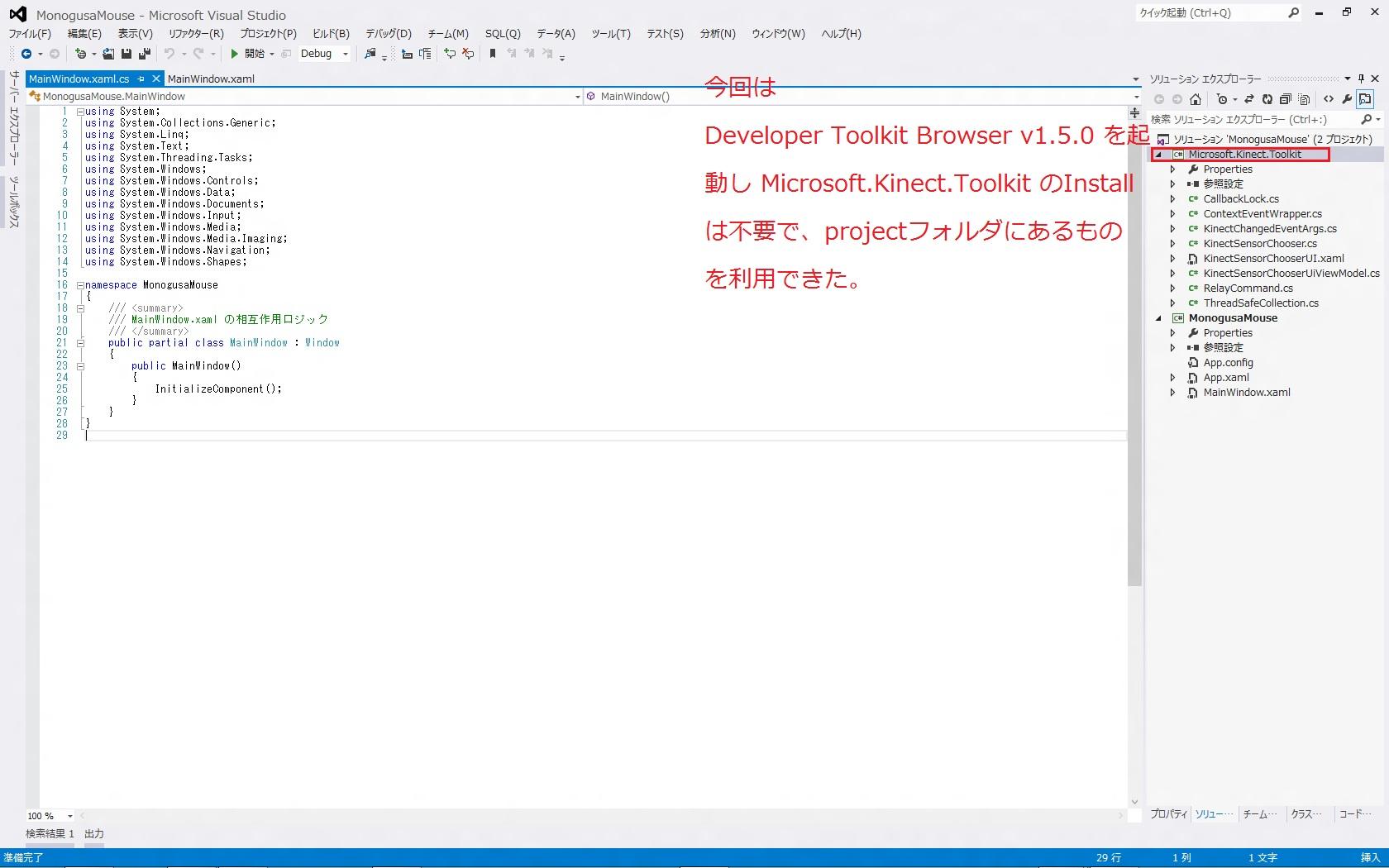1389x868 pixels.
Task: Collapse the MonogusaMouse project node
Action: coord(1158,318)
